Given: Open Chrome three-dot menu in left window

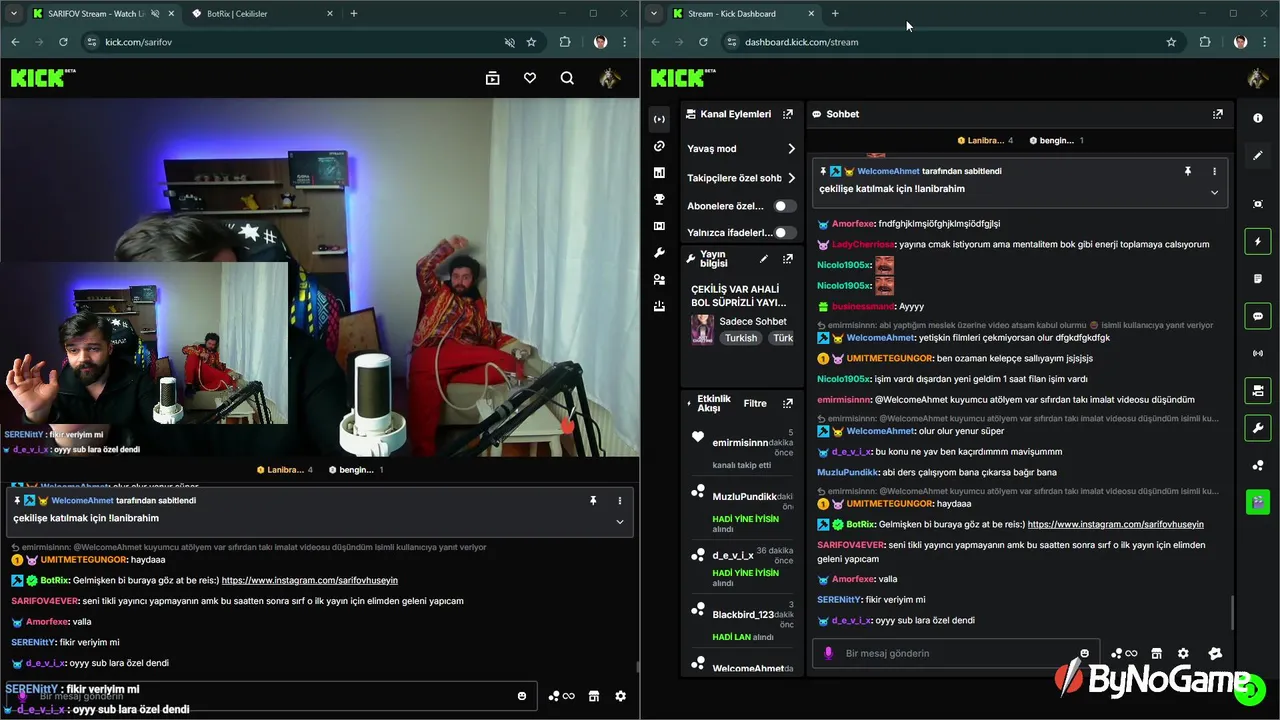Looking at the screenshot, I should (625, 42).
